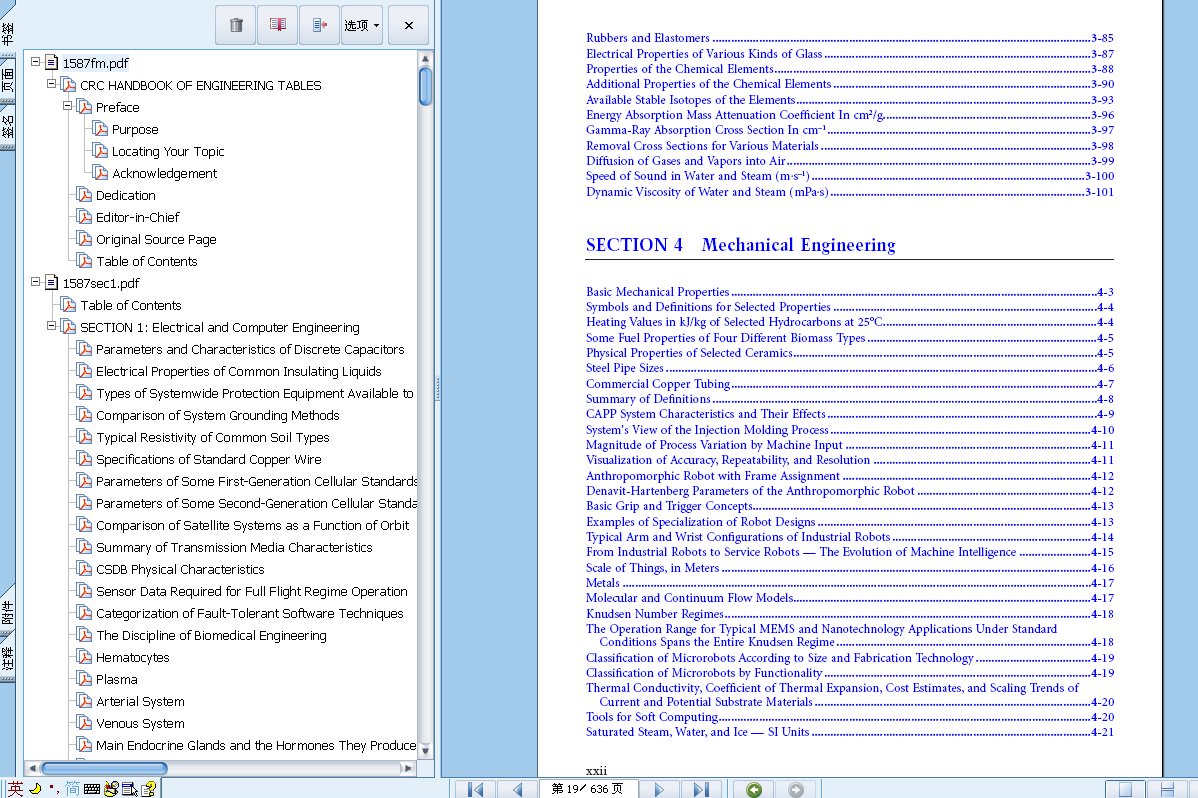This screenshot has width=1198, height=798.
Task: Collapse the 1587fm.pdf tree node
Action: coord(35,62)
